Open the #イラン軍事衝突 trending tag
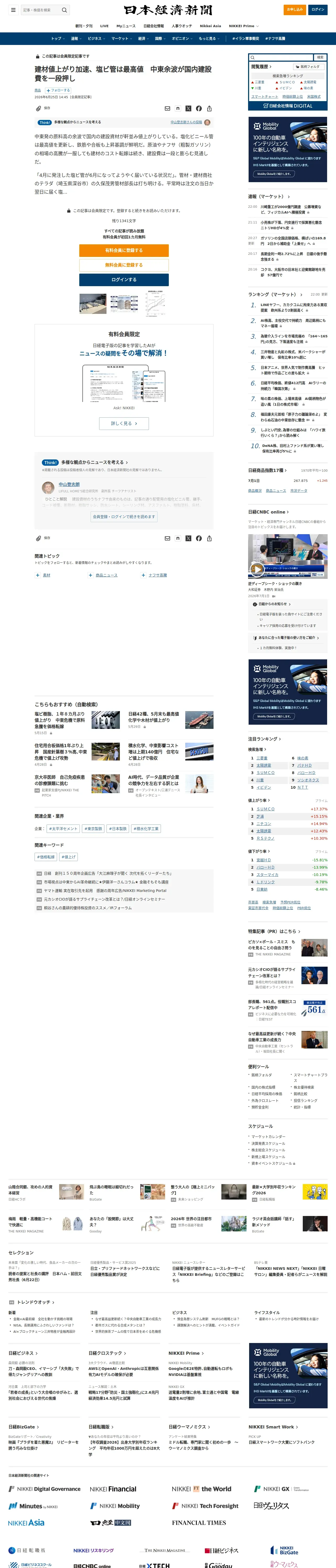 point(246,38)
